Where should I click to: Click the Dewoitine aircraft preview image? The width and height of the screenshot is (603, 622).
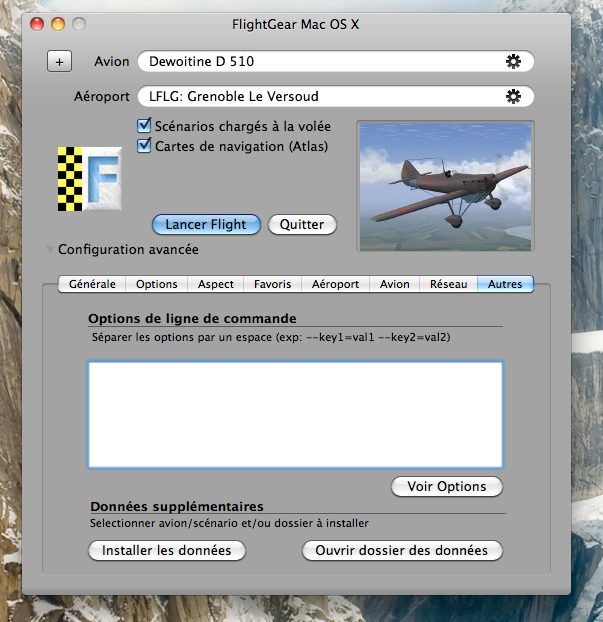(x=446, y=186)
